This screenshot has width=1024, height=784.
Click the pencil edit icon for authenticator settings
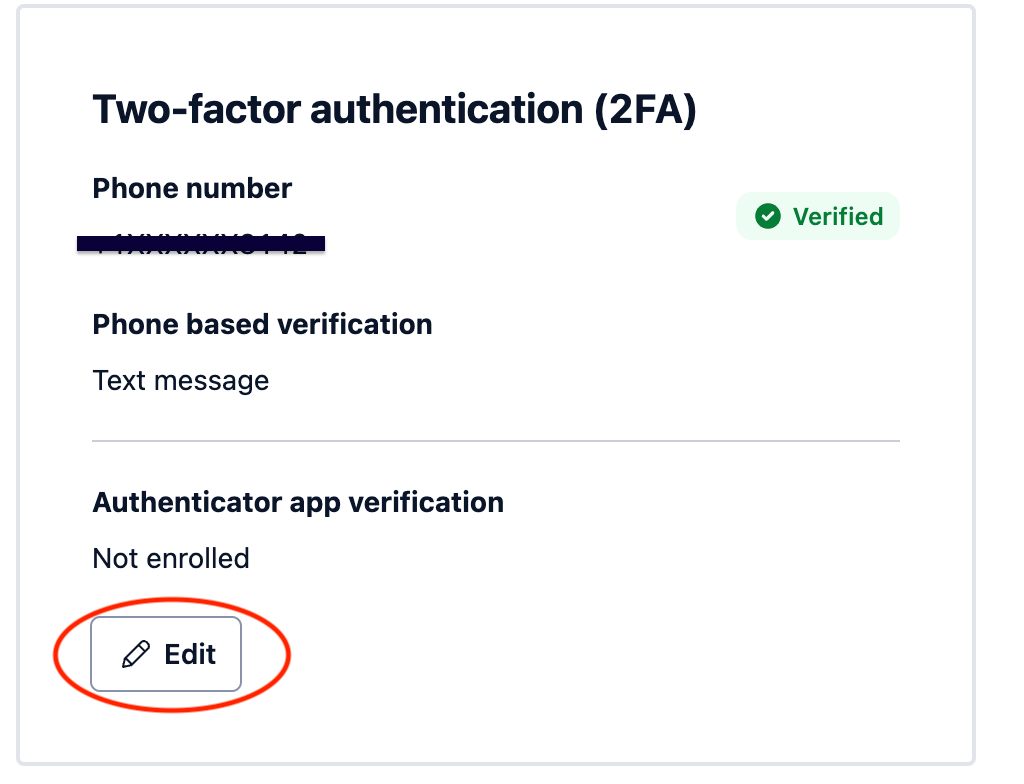click(137, 654)
